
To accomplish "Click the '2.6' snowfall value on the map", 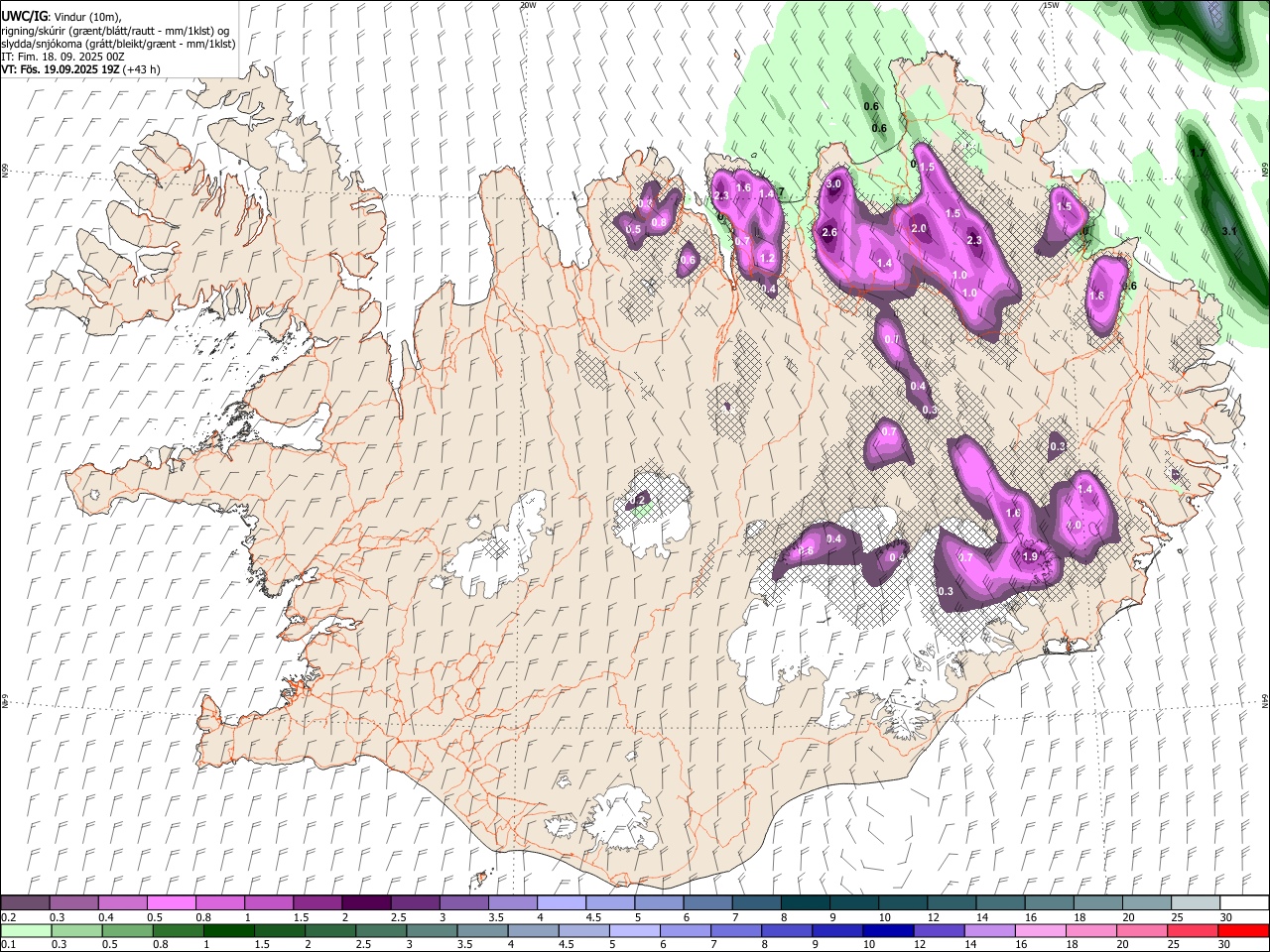I will point(829,232).
